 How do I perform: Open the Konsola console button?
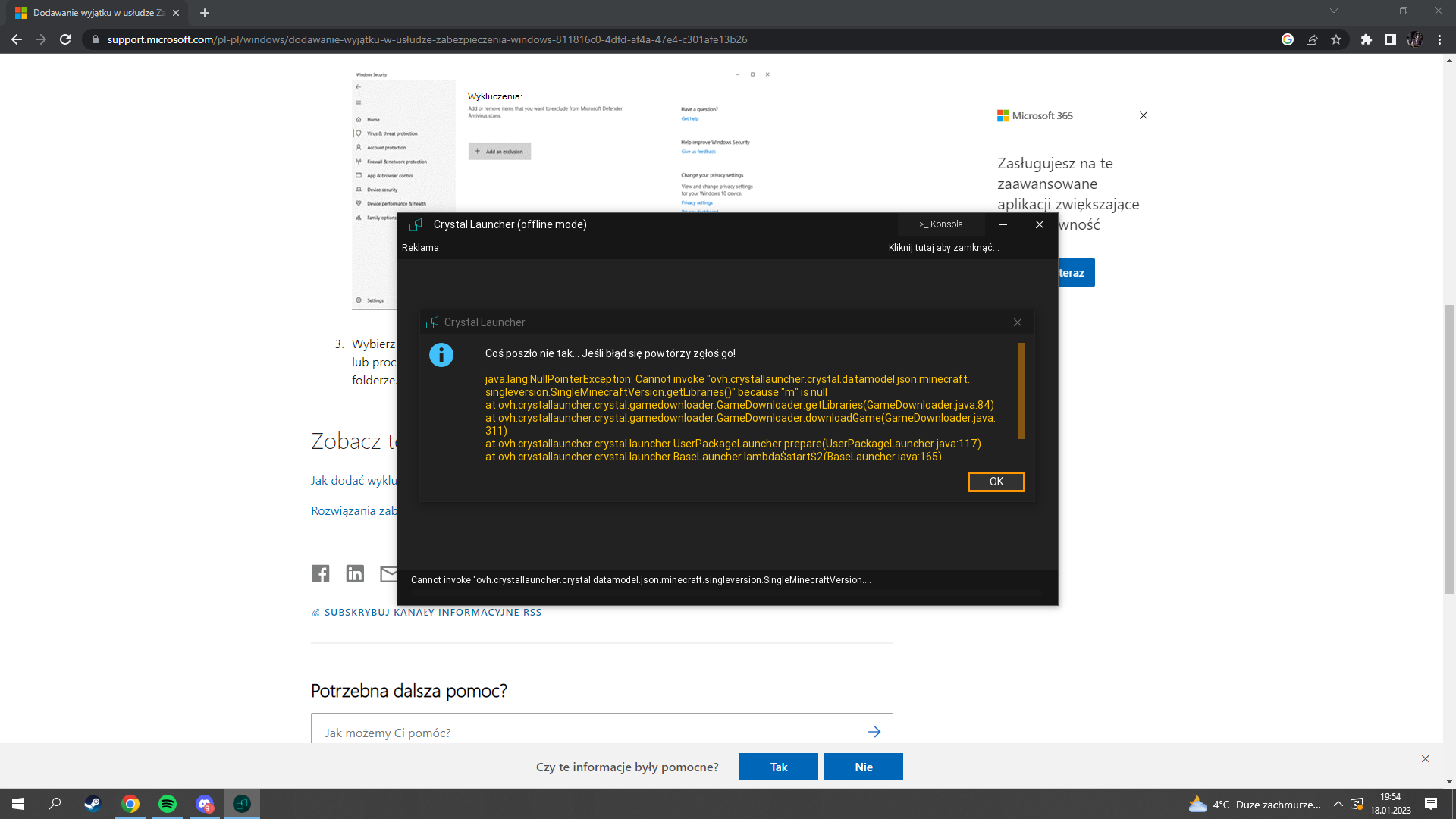(x=941, y=224)
